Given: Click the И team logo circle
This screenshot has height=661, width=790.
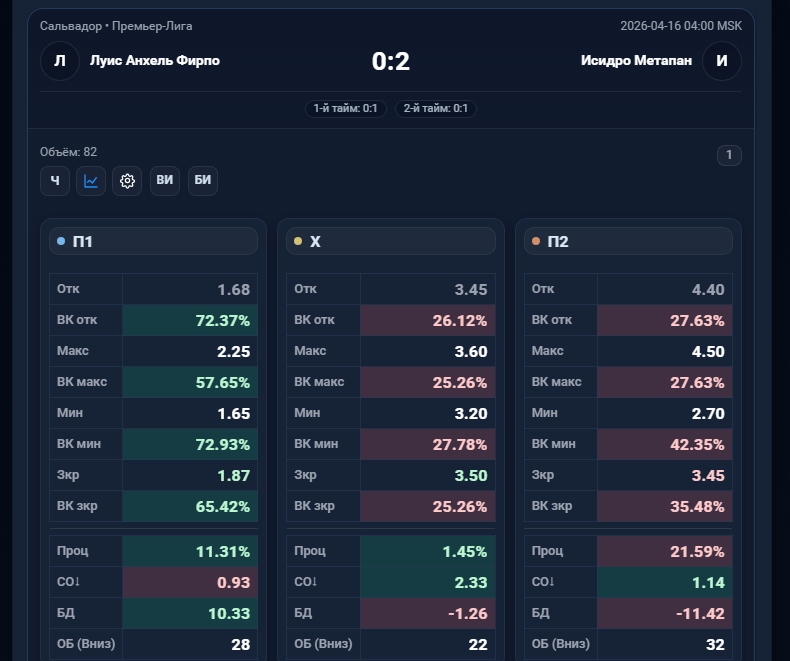Looking at the screenshot, I should (x=721, y=61).
